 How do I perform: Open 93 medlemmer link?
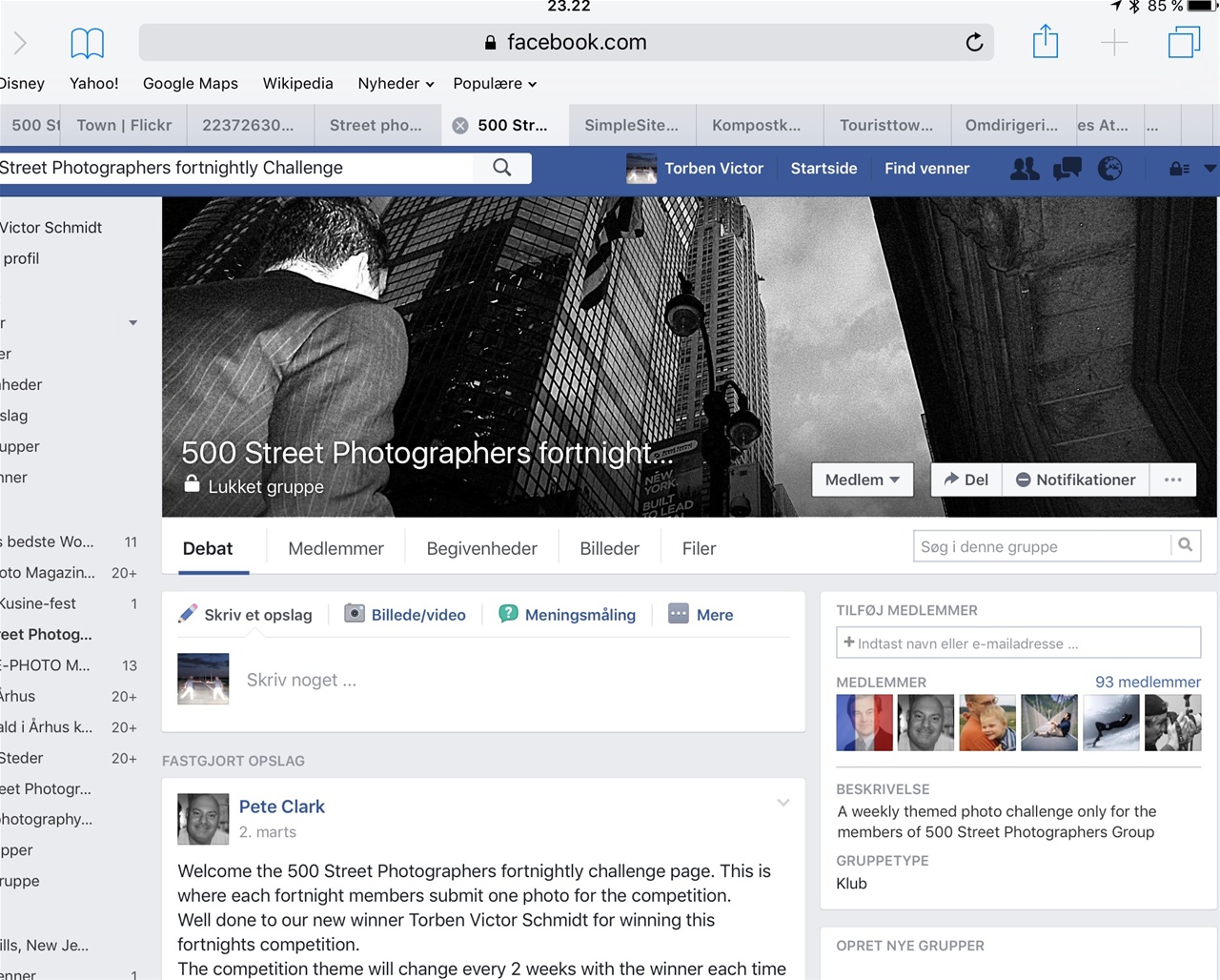tap(1148, 682)
